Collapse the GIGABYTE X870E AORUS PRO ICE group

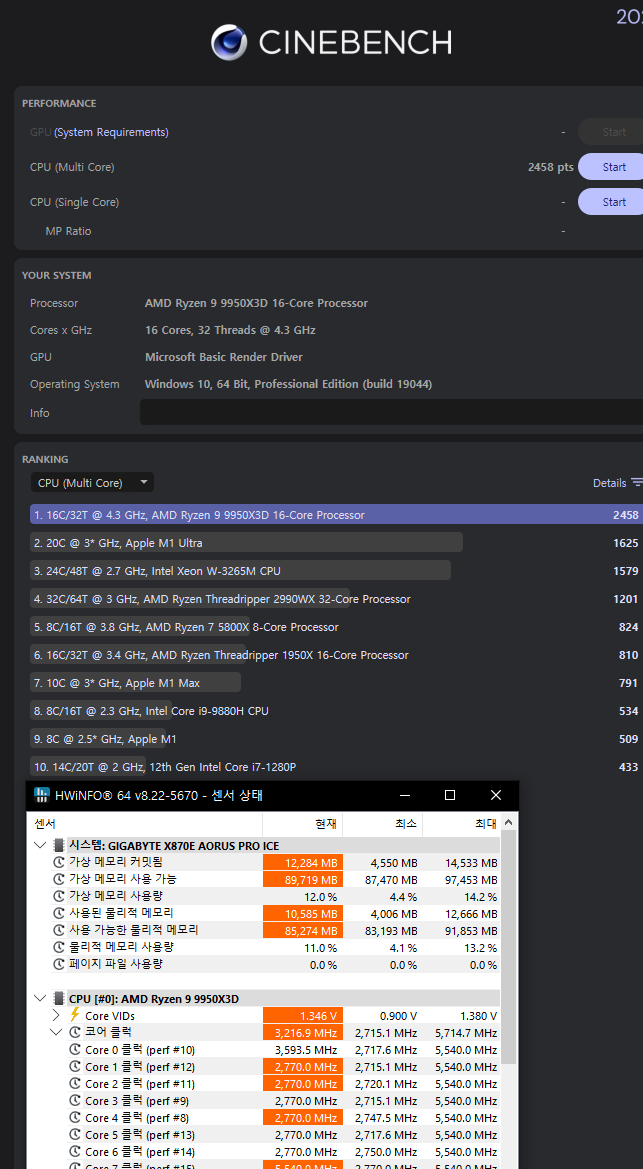pos(40,845)
